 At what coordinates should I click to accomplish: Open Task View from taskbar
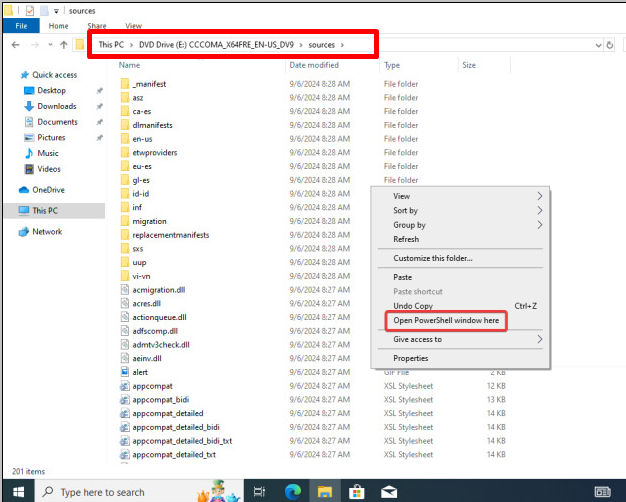point(260,492)
